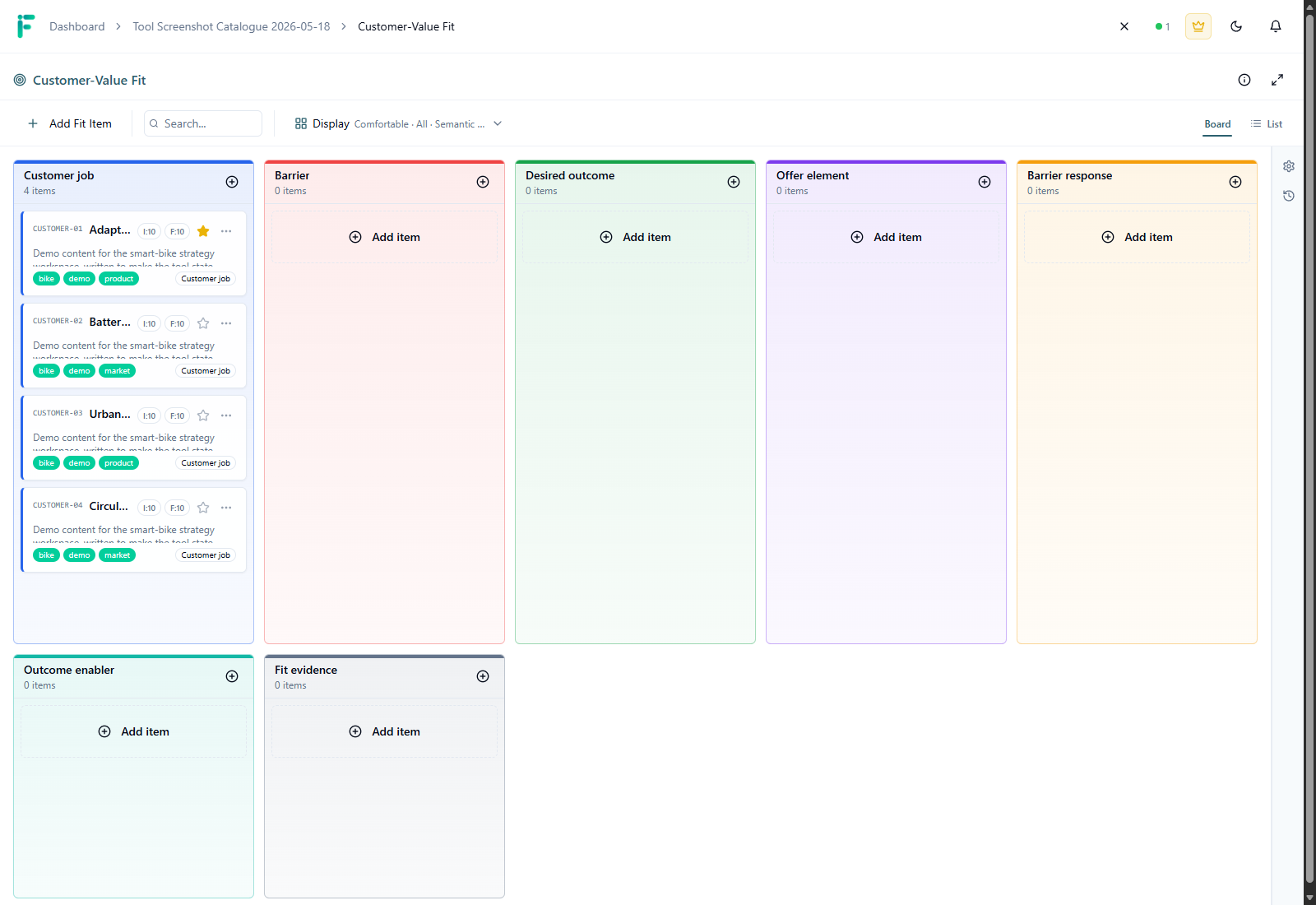Open the Dashboard breadcrumb link
1316x905 pixels.
(x=77, y=26)
